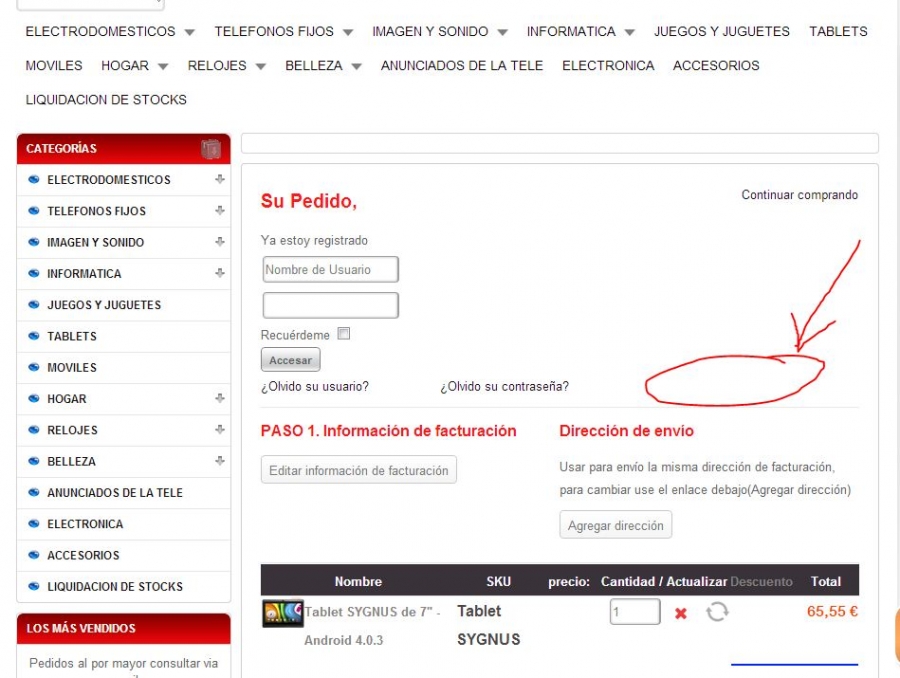Tick the Recuérdeme checkbox

tap(344, 334)
